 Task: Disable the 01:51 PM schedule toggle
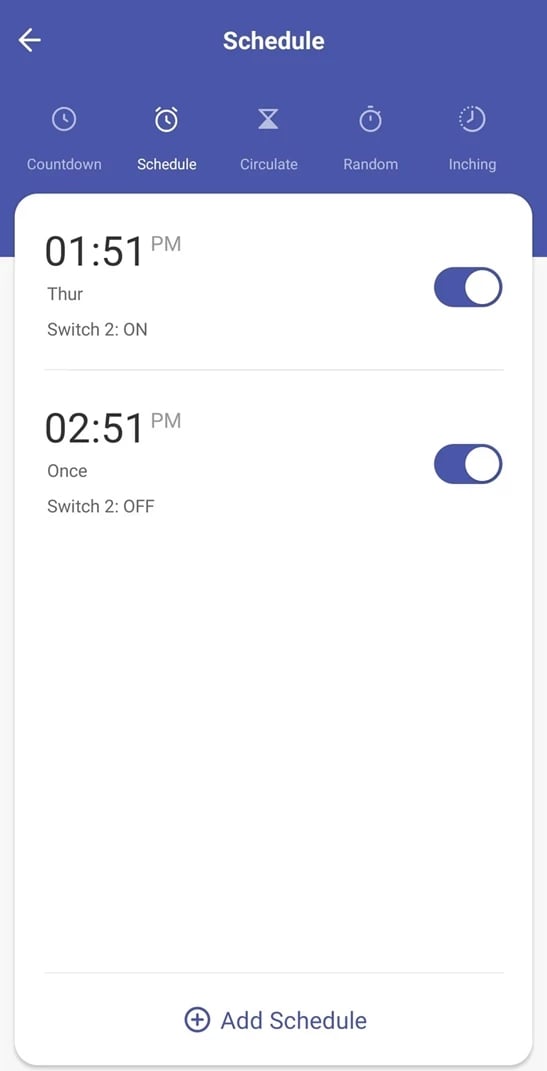click(468, 287)
